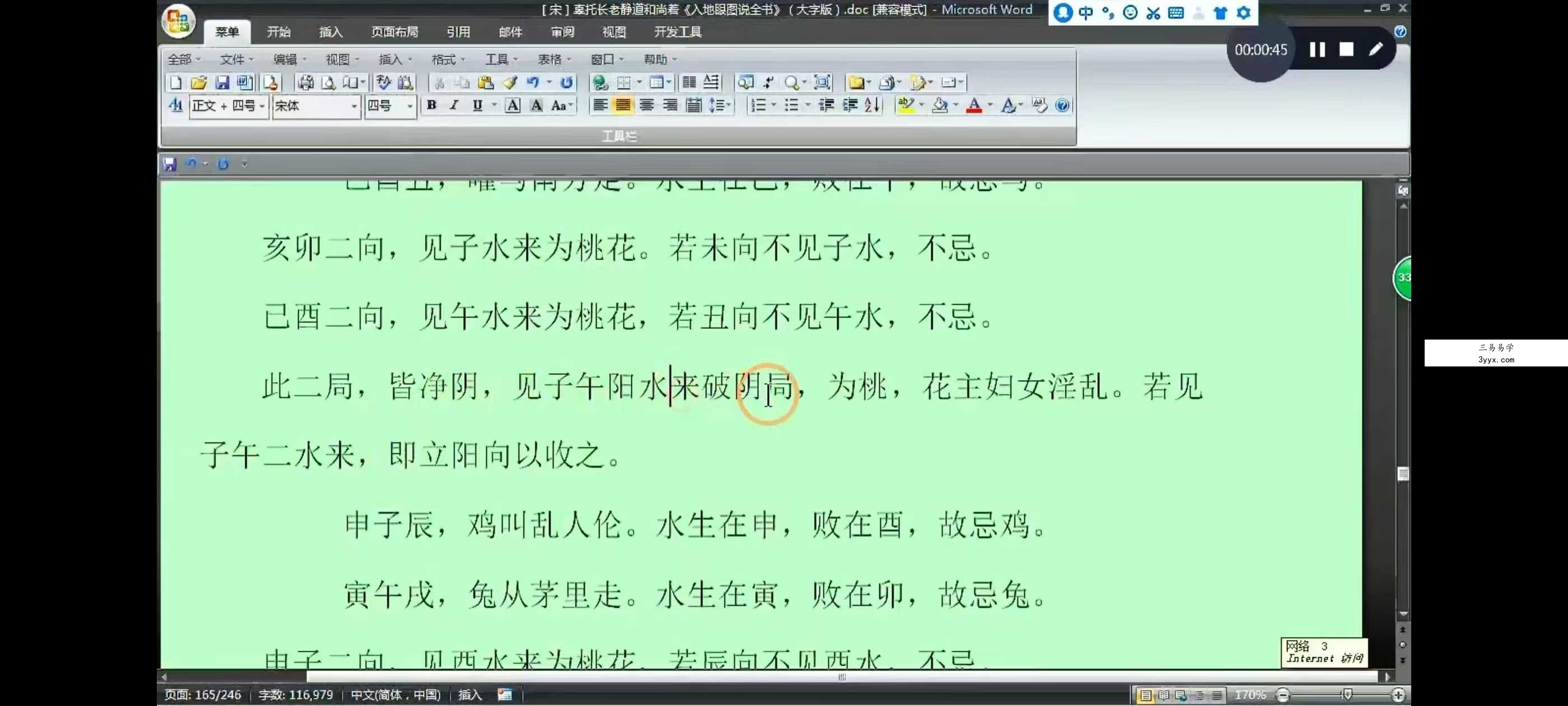This screenshot has width=1568, height=706.
Task: Click the full screen view icon
Action: [822, 82]
